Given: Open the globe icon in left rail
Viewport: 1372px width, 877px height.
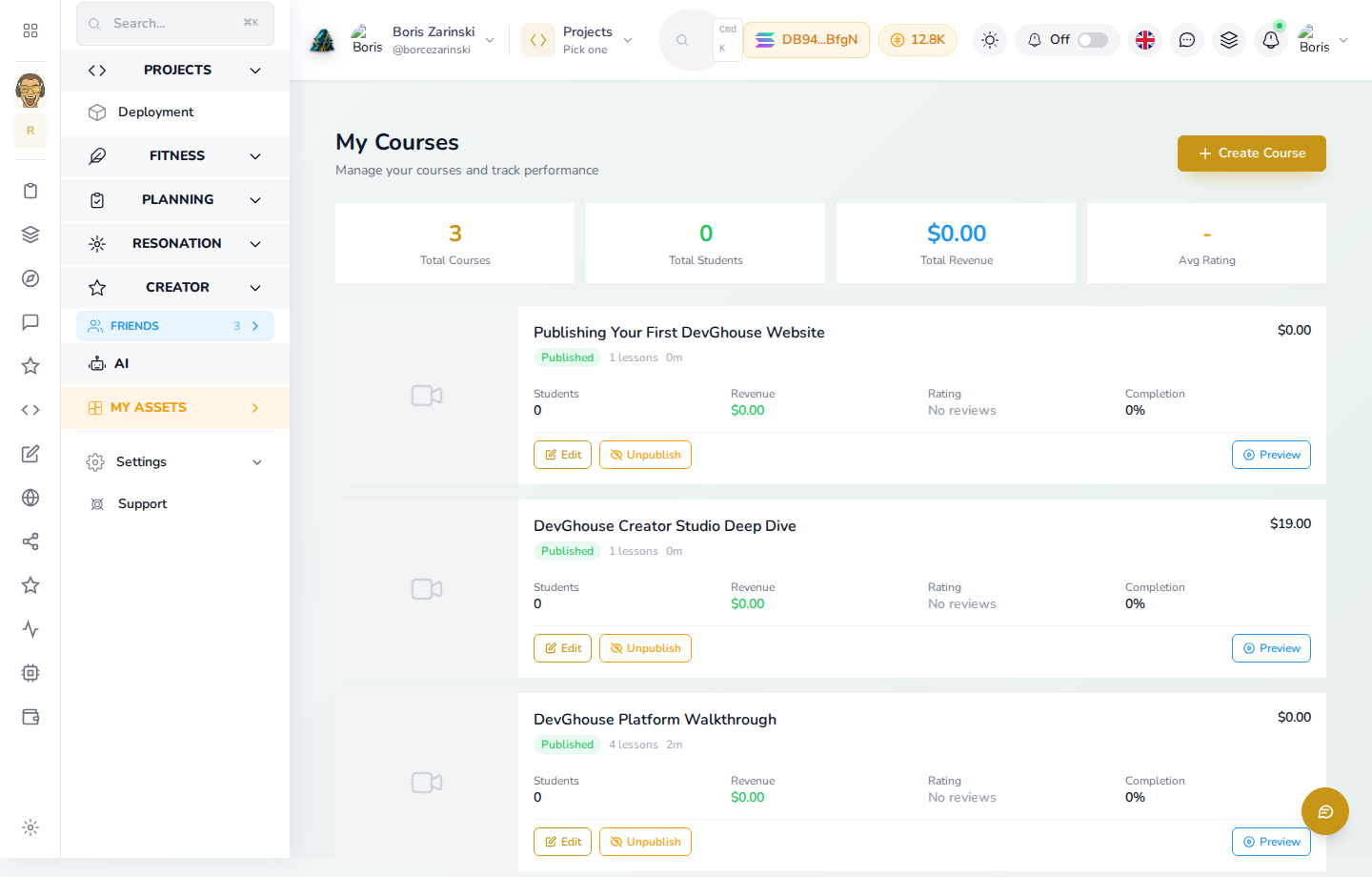Looking at the screenshot, I should click(x=30, y=498).
